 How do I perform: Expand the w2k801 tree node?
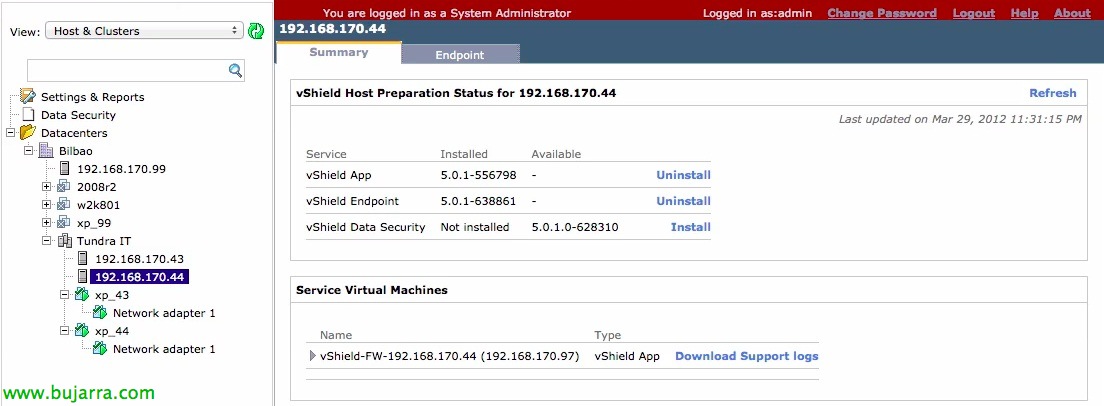point(46,205)
